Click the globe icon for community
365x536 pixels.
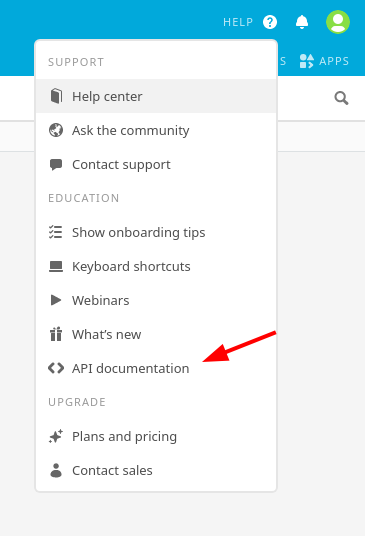[56, 130]
